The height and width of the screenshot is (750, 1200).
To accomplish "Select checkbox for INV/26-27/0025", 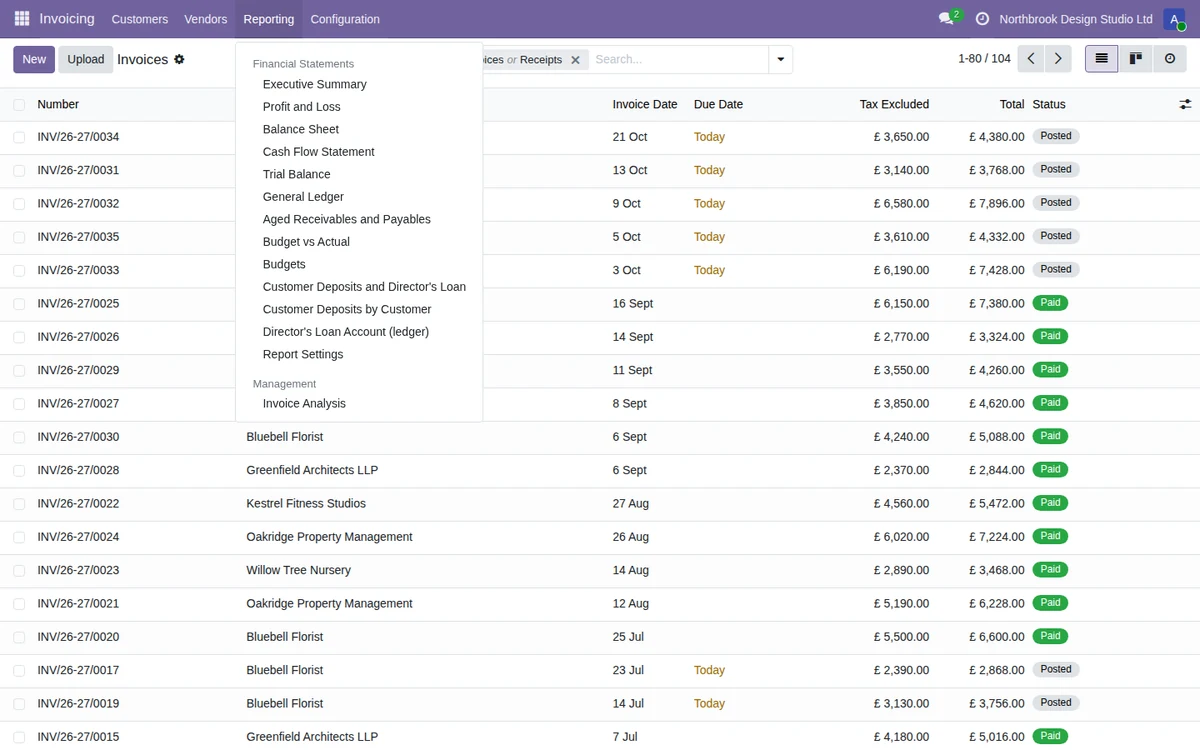I will pyautogui.click(x=19, y=304).
